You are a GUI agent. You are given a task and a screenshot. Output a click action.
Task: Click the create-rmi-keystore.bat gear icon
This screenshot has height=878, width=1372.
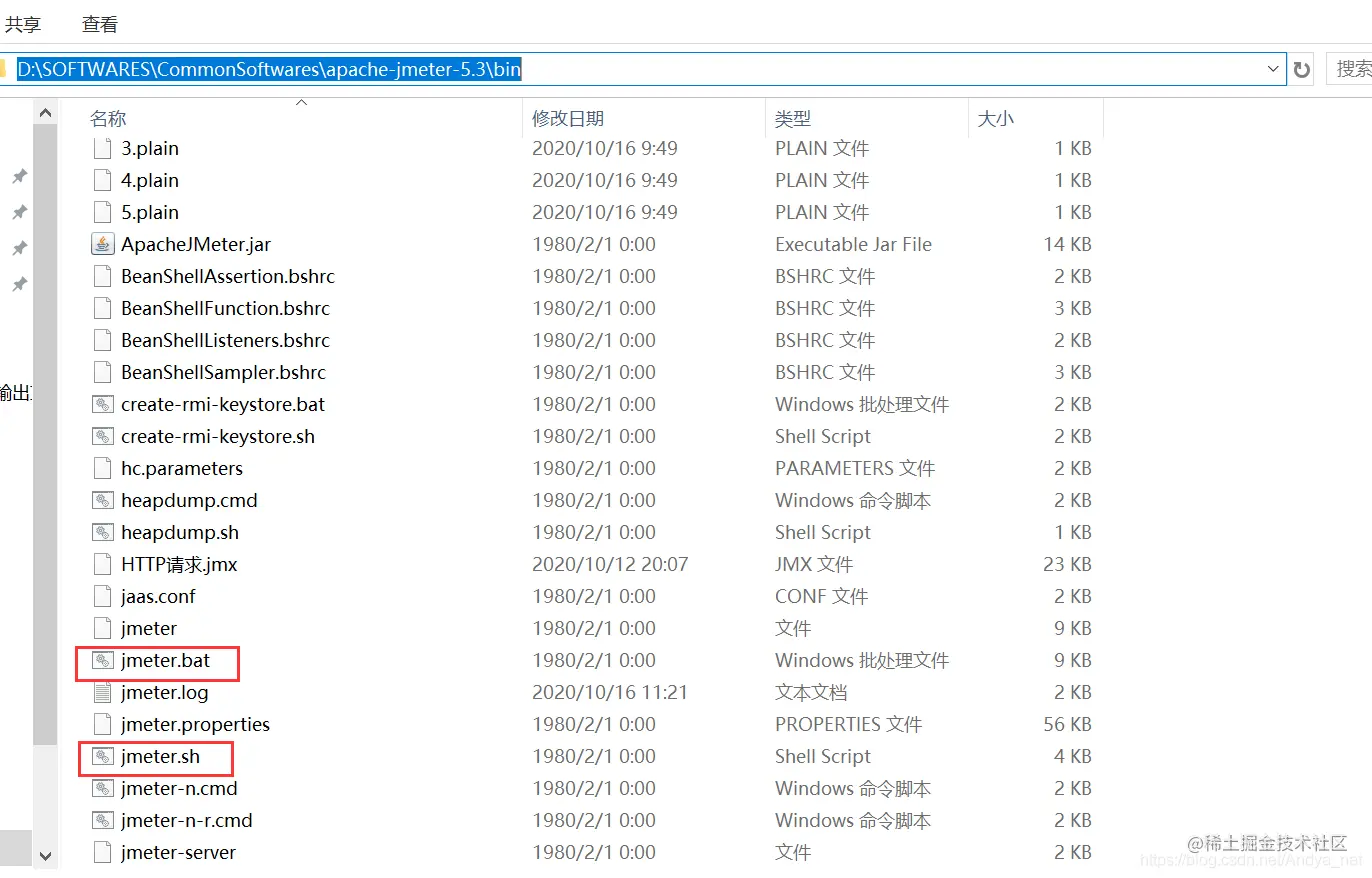[x=102, y=404]
